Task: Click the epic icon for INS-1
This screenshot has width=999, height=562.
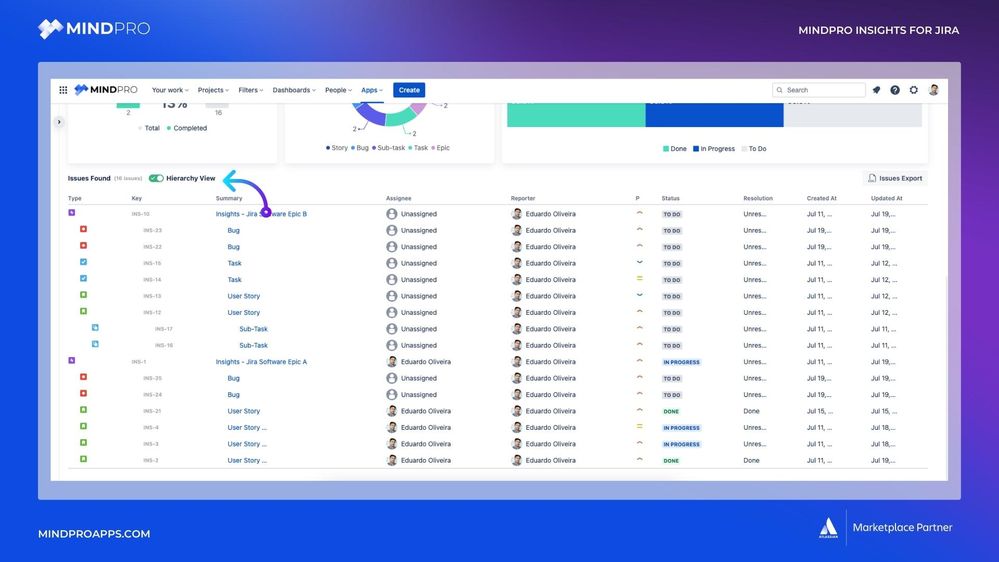Action: [72, 361]
